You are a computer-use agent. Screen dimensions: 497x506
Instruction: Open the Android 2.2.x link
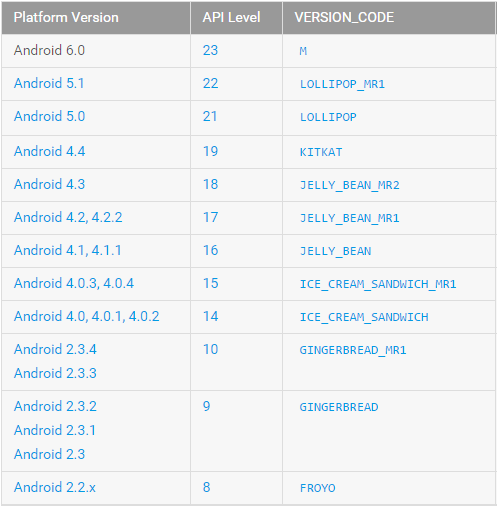point(55,487)
